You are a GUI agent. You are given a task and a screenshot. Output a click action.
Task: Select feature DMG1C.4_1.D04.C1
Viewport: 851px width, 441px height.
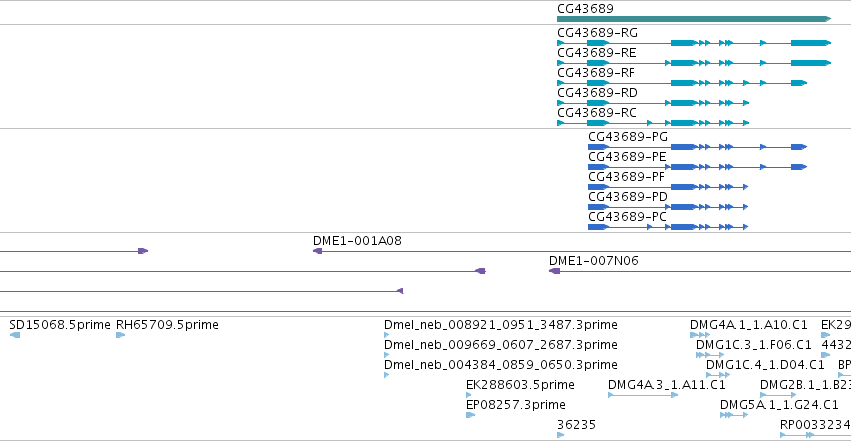pyautogui.click(x=718, y=375)
